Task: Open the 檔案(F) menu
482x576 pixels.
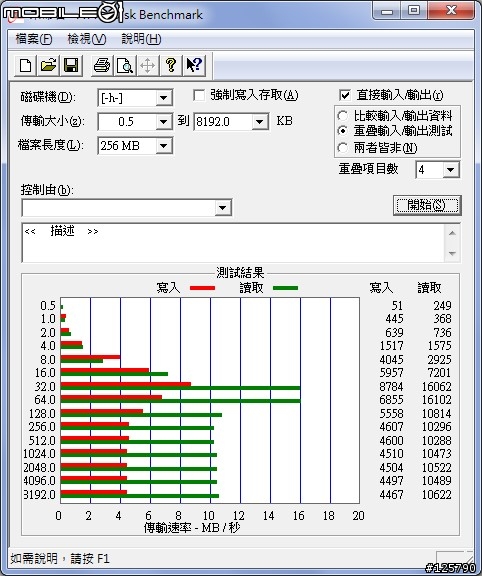Action: pyautogui.click(x=33, y=39)
